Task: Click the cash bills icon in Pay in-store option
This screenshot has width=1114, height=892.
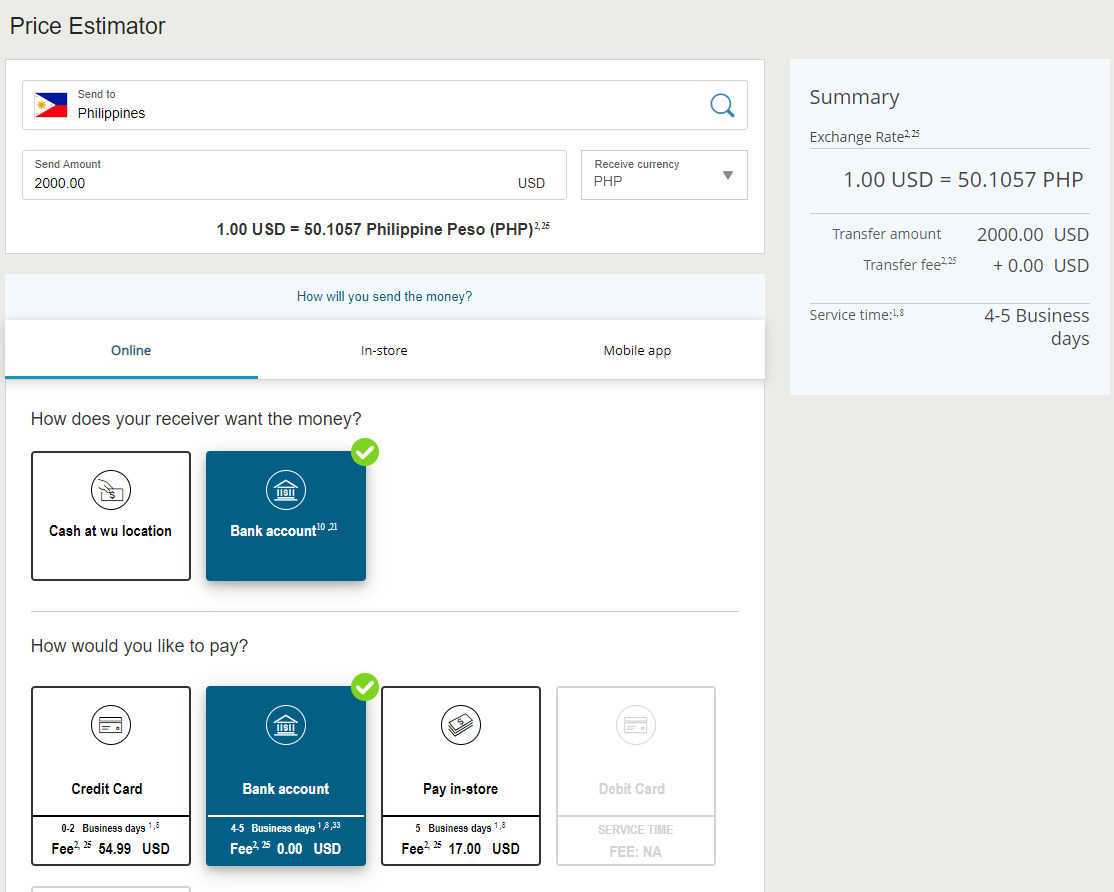Action: (461, 725)
